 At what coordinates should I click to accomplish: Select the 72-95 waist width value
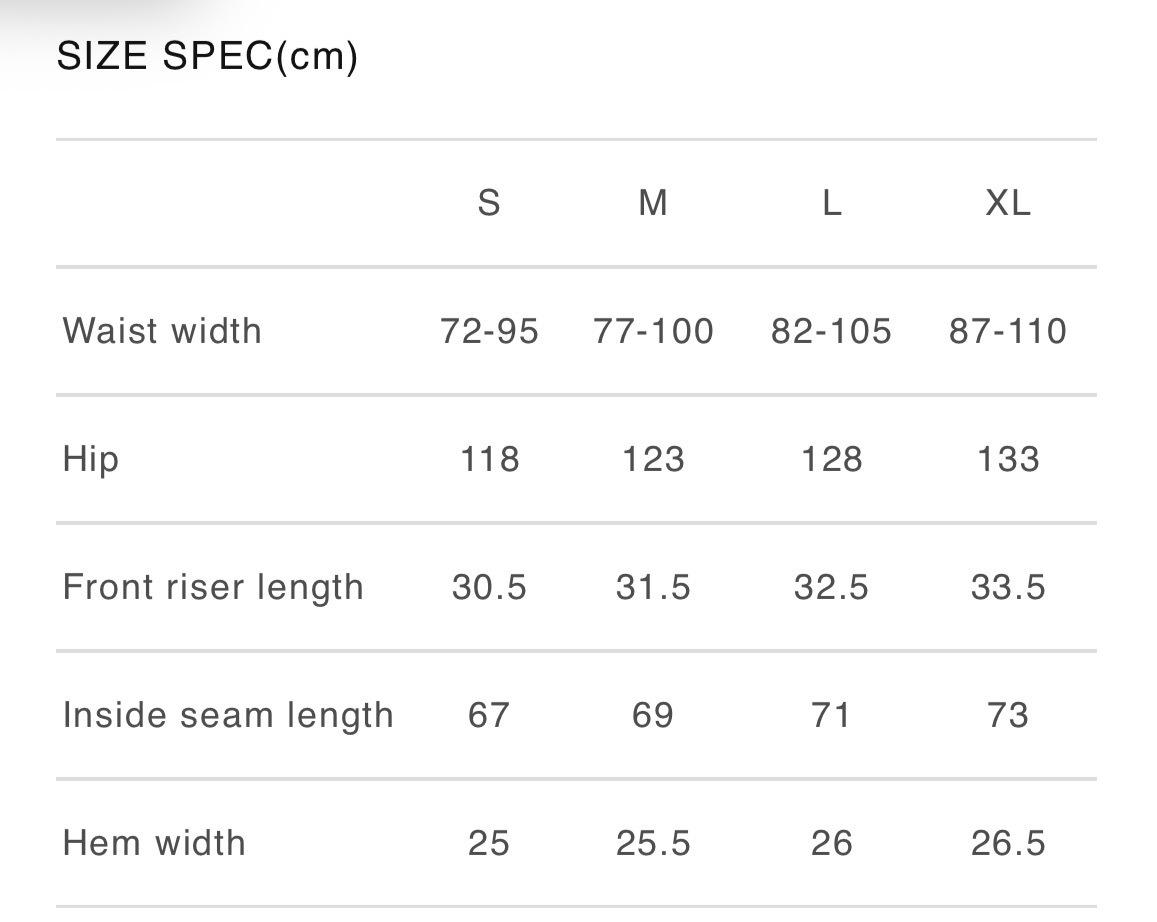[x=489, y=331]
